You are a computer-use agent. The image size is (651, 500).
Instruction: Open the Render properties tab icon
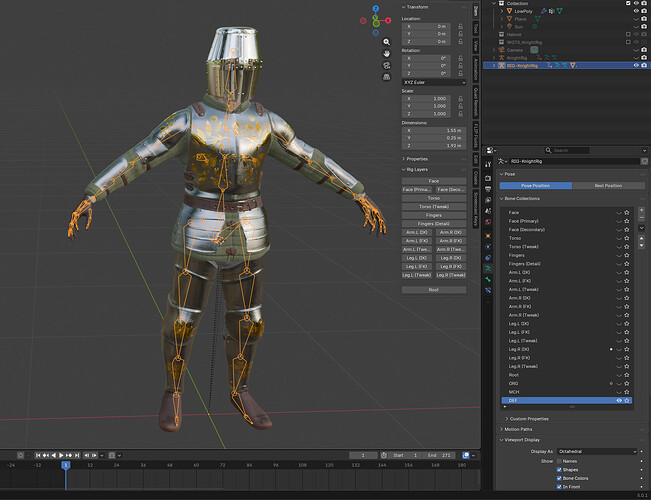488,179
